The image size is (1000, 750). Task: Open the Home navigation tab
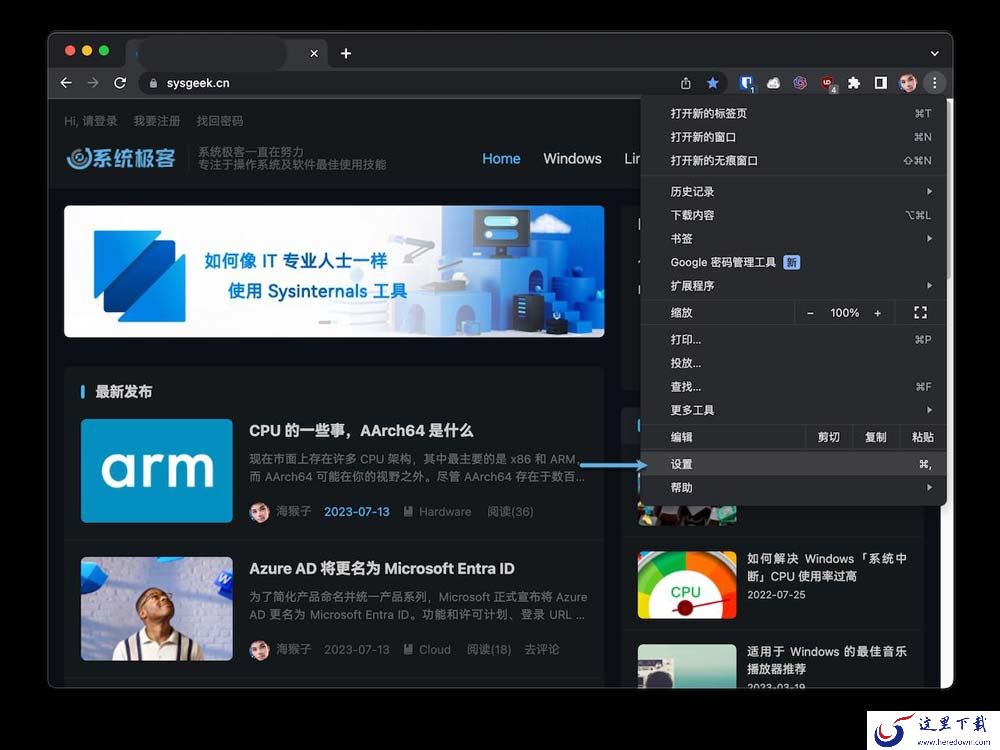[501, 159]
